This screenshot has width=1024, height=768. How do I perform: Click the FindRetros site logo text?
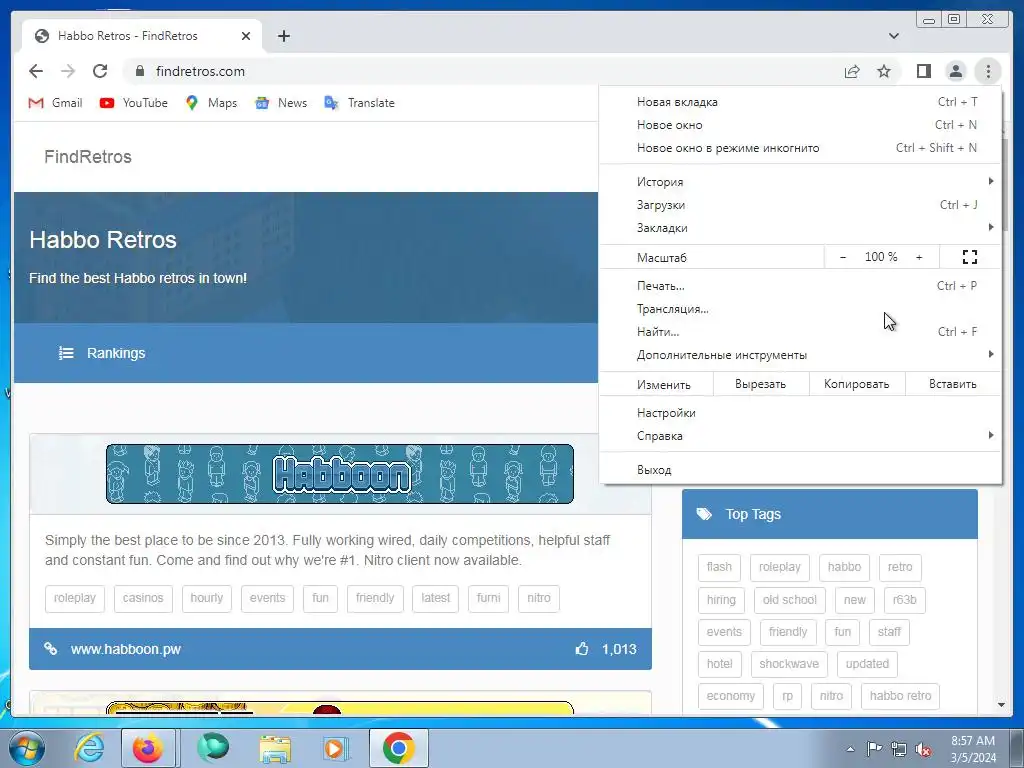pos(88,157)
